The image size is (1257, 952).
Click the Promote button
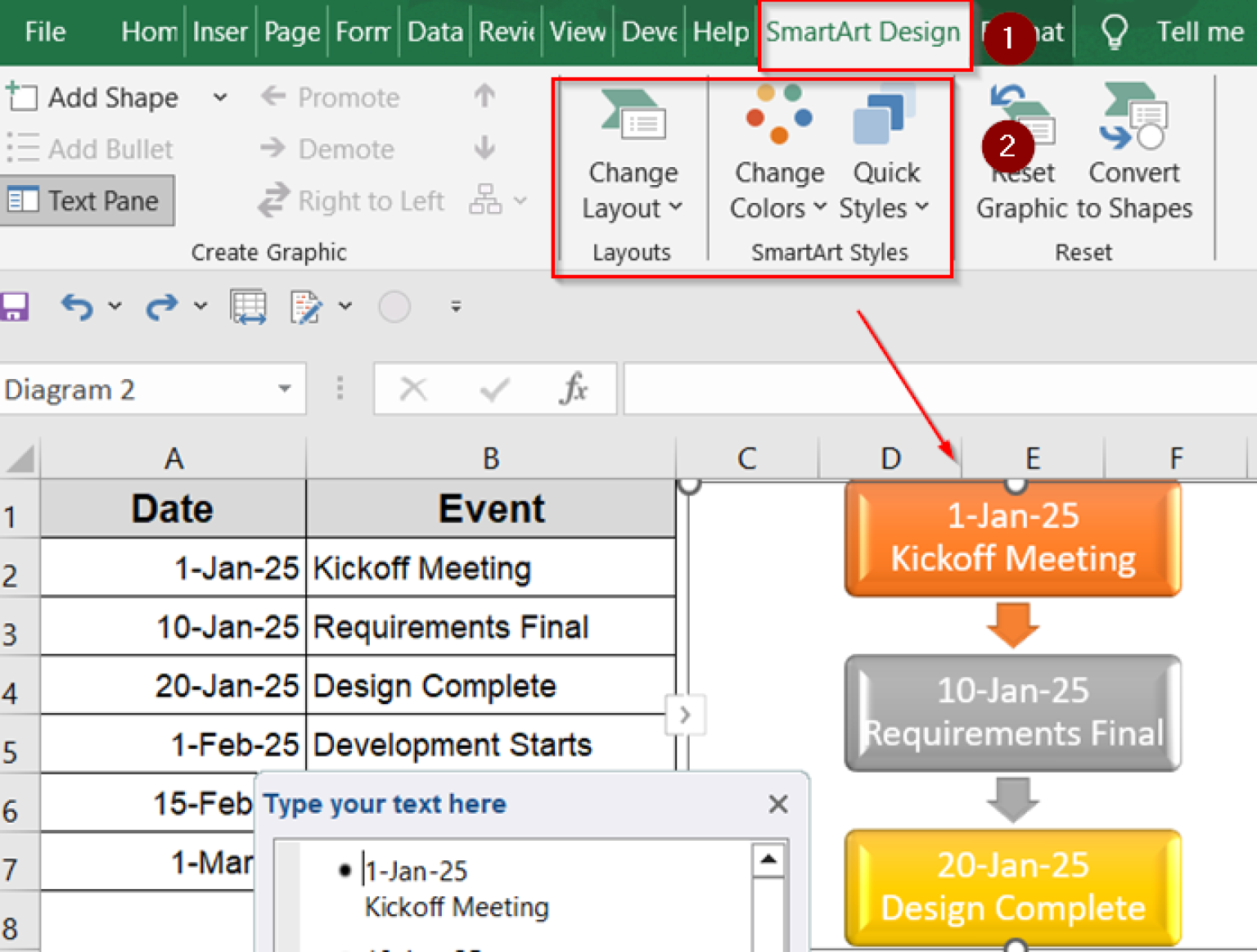click(330, 97)
